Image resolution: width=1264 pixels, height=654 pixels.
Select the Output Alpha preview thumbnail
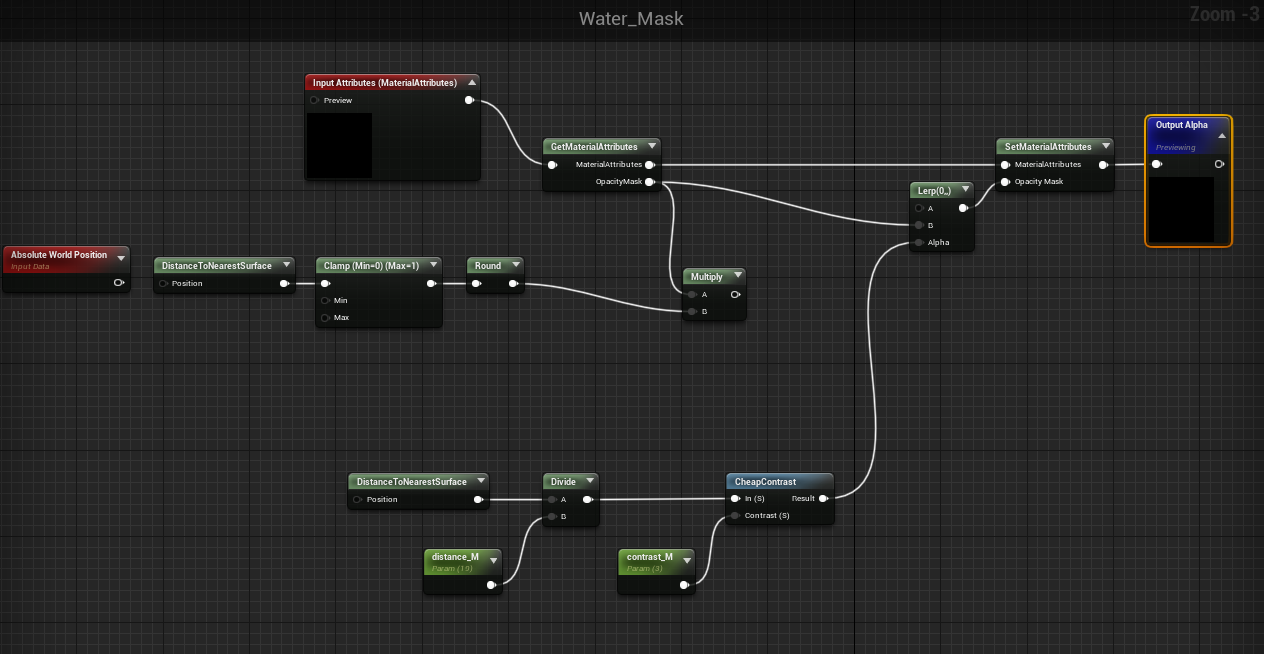1181,209
